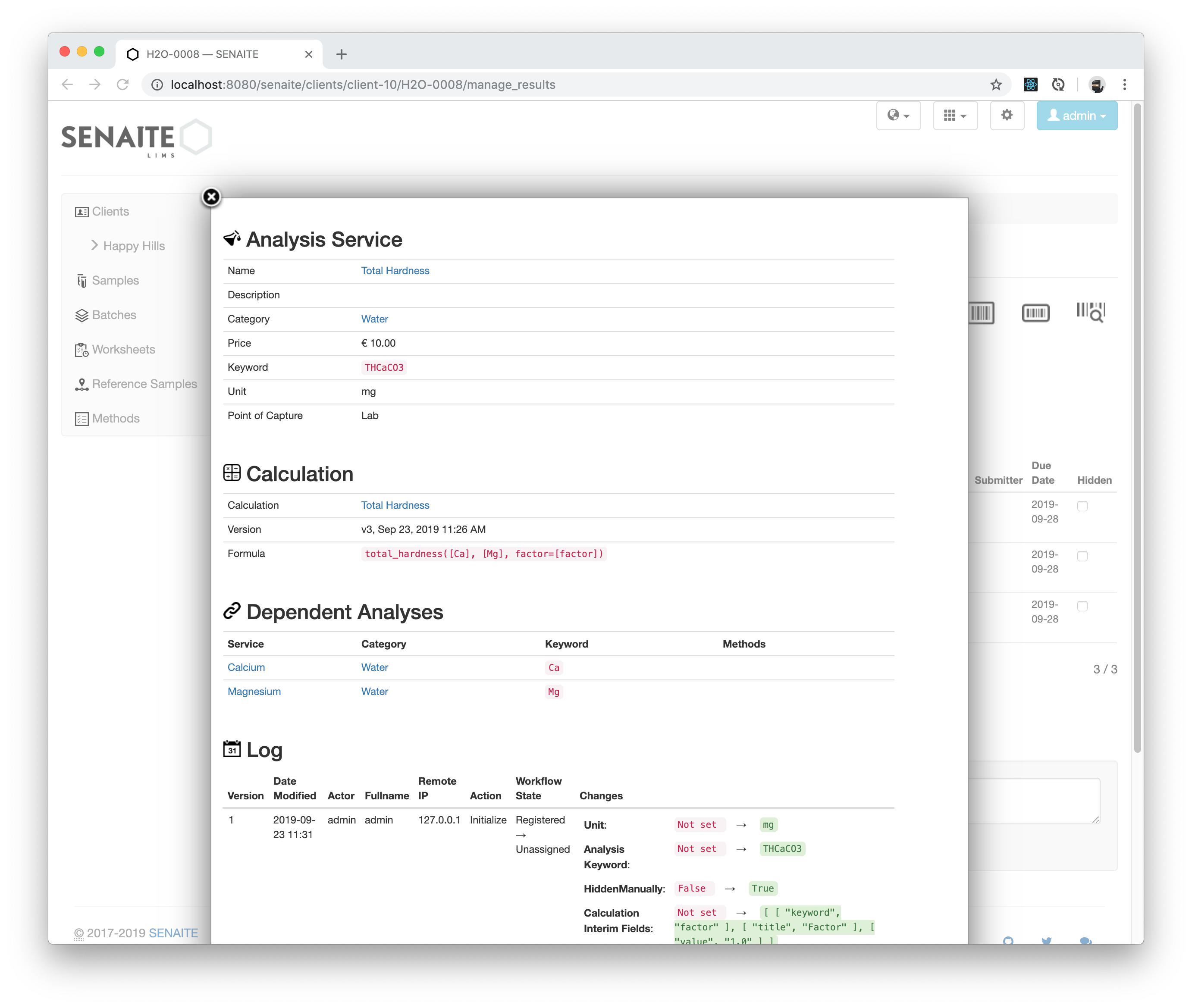Click the Clients sidebar menu item
The image size is (1192, 1008).
110,211
